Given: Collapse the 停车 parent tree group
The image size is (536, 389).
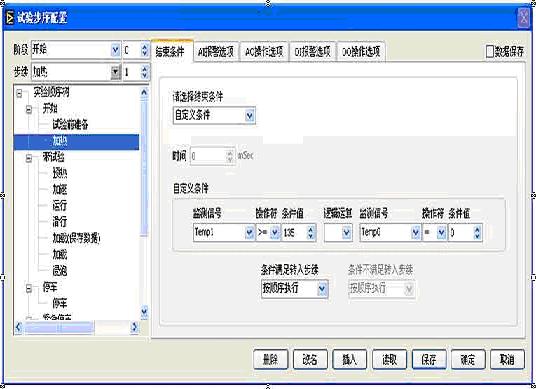Looking at the screenshot, I should click(29, 289).
